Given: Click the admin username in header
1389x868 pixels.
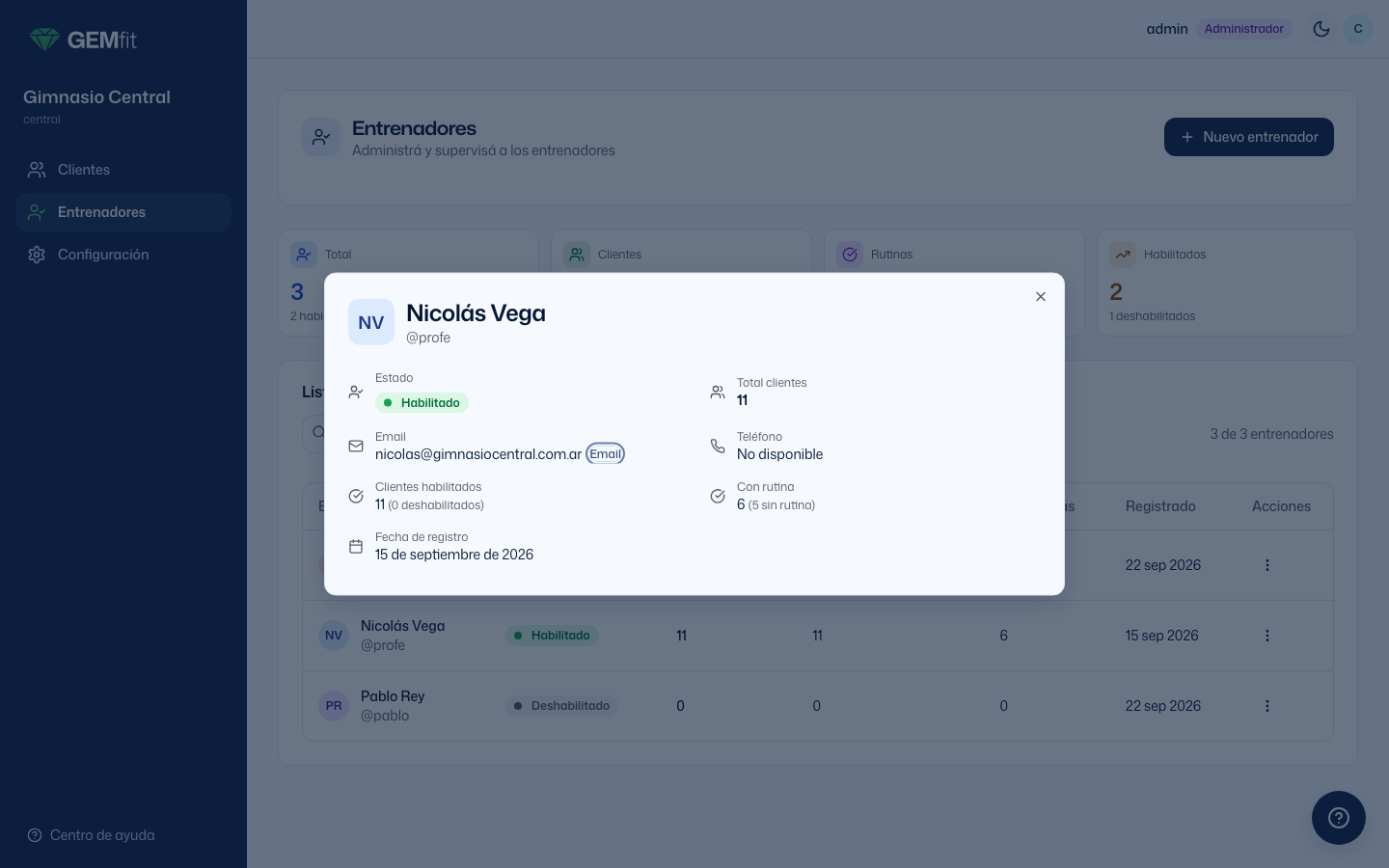Looking at the screenshot, I should tap(1167, 29).
